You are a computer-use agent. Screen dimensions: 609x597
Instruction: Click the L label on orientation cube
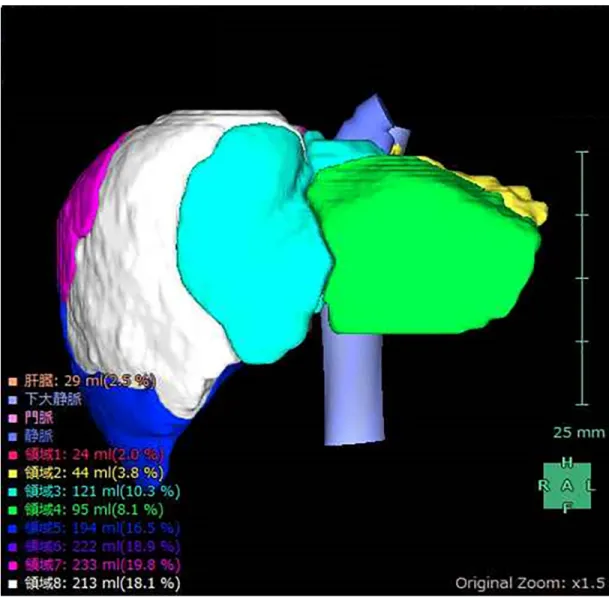click(x=591, y=486)
